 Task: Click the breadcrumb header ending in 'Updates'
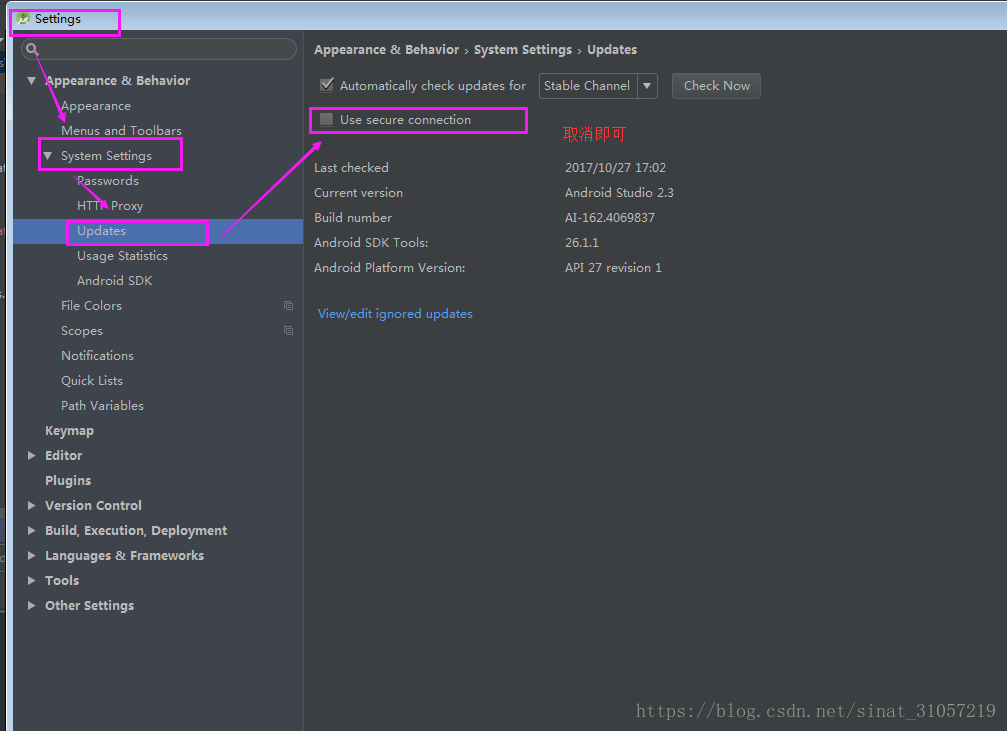[x=475, y=49]
